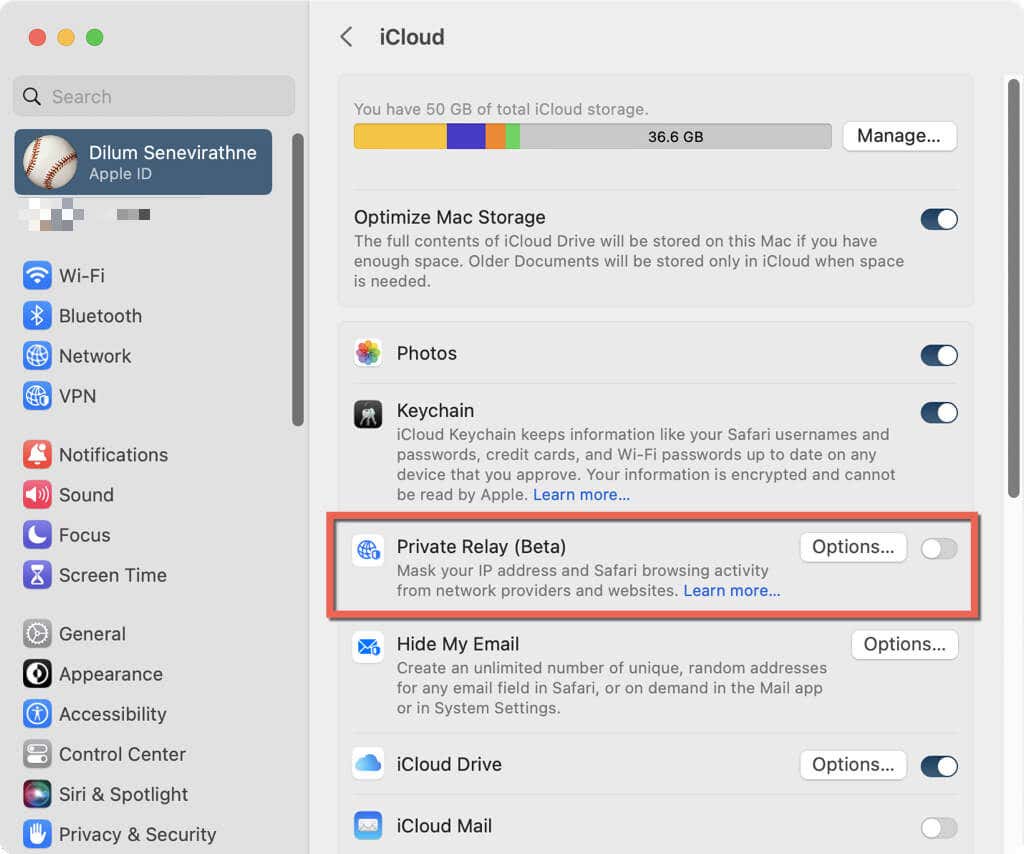Select the Appearance icon in the sidebar
This screenshot has width=1024, height=854.
point(37,674)
